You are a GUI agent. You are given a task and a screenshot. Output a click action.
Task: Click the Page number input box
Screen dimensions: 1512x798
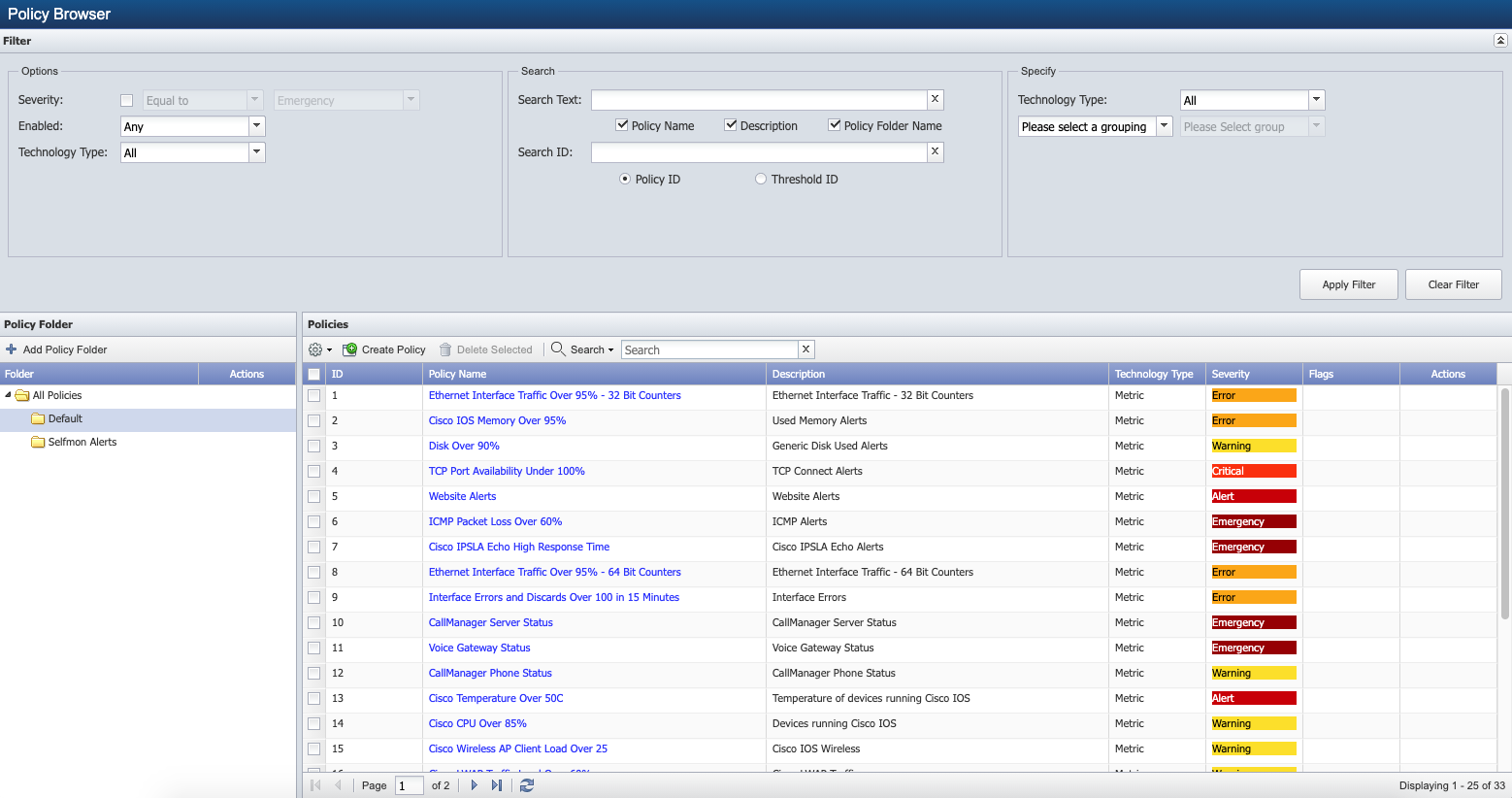[x=410, y=785]
